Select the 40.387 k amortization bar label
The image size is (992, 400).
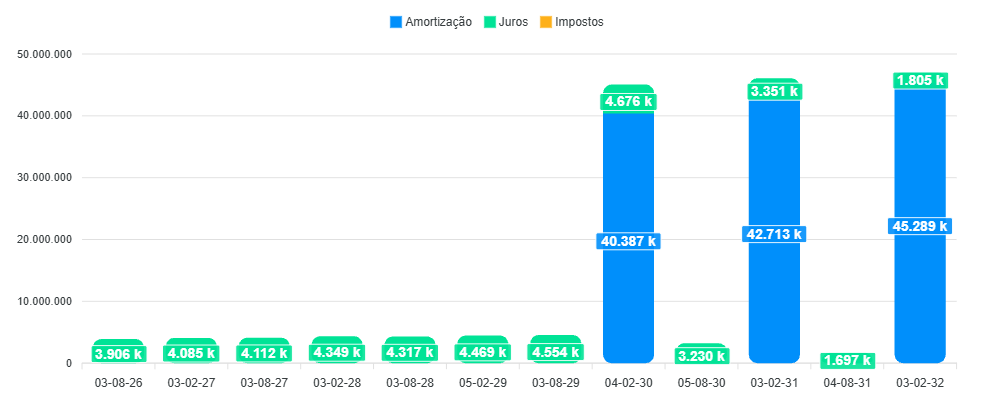(x=628, y=241)
